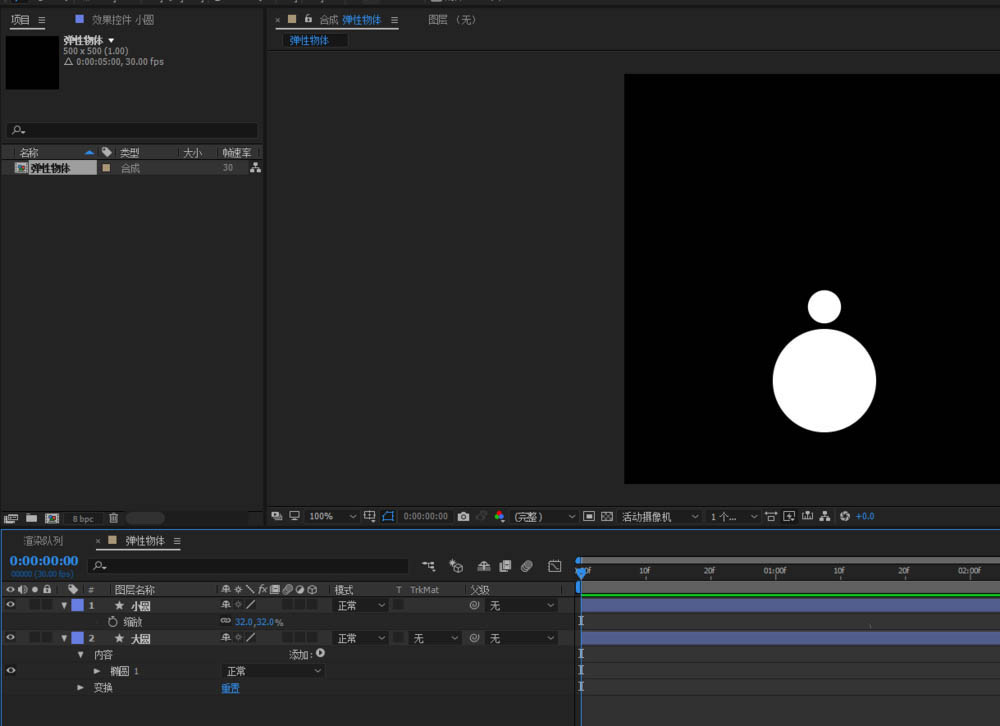Take a snapshot with the camera icon
This screenshot has height=726, width=1000.
(x=463, y=516)
